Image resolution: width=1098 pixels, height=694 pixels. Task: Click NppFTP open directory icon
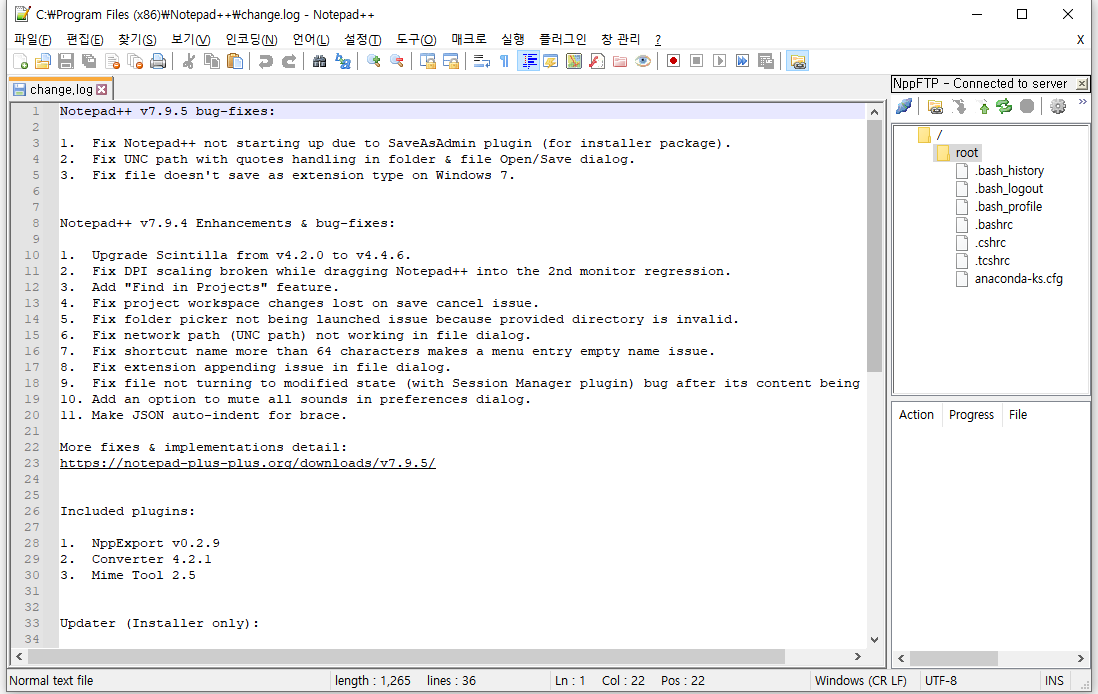[x=935, y=106]
